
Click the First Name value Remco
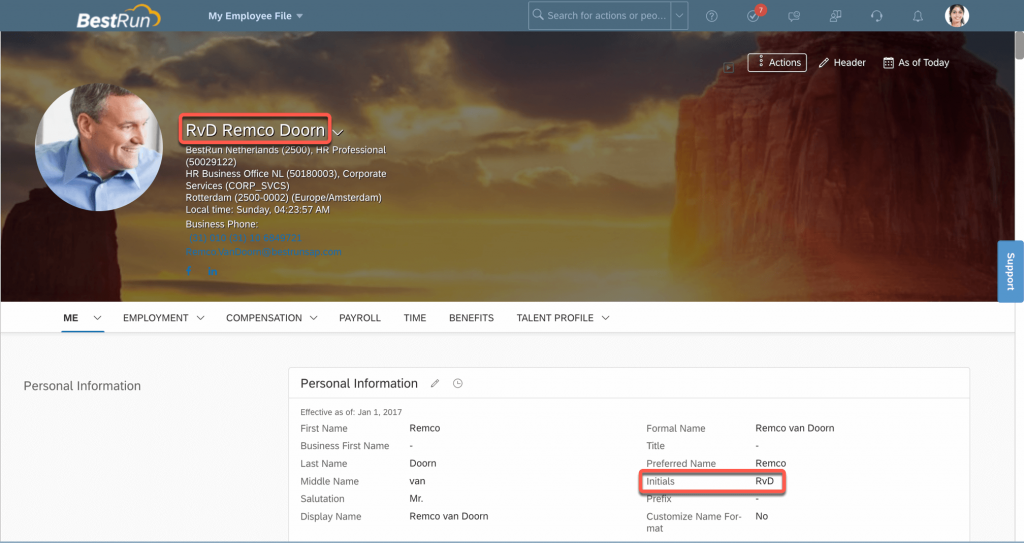pos(424,428)
